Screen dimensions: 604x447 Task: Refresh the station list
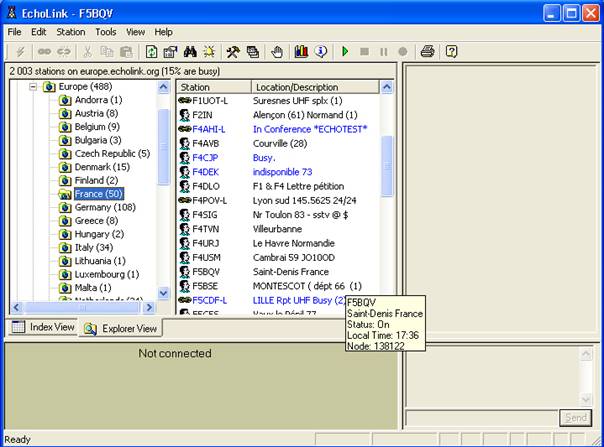[151, 52]
